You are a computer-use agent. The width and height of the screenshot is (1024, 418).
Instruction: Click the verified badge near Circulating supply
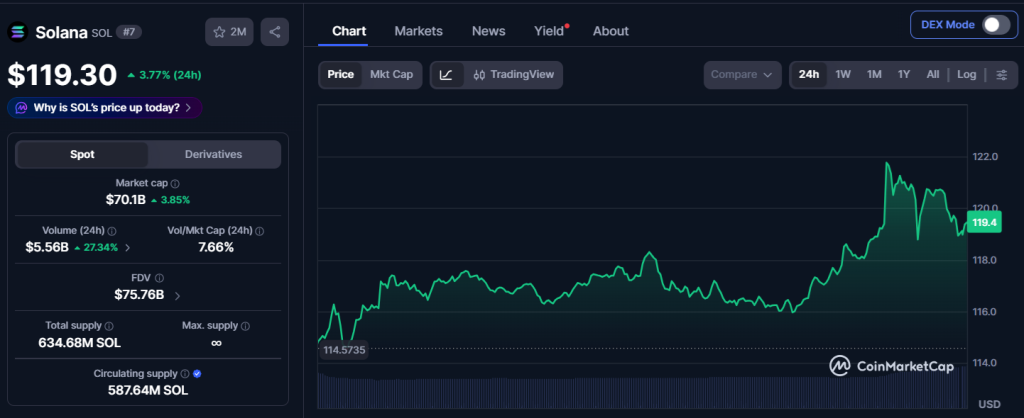click(x=197, y=374)
